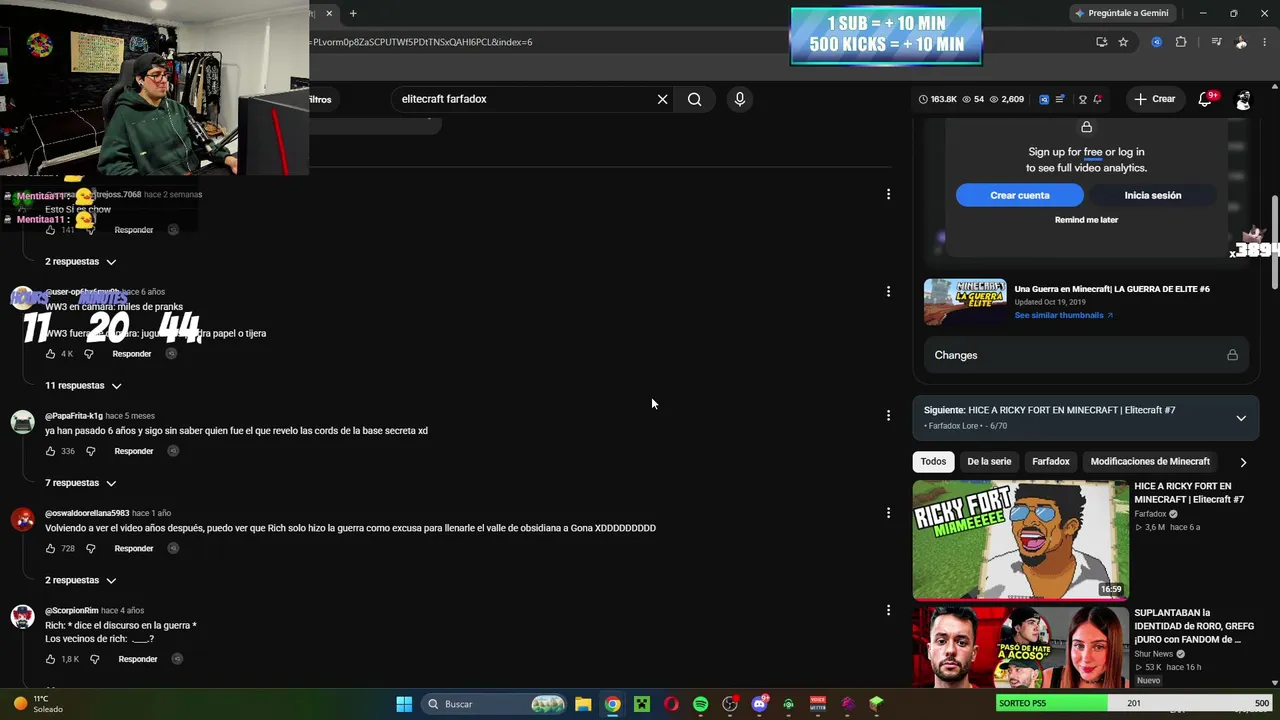Click the YouTube search input field
Image resolution: width=1280 pixels, height=720 pixels.
525,99
